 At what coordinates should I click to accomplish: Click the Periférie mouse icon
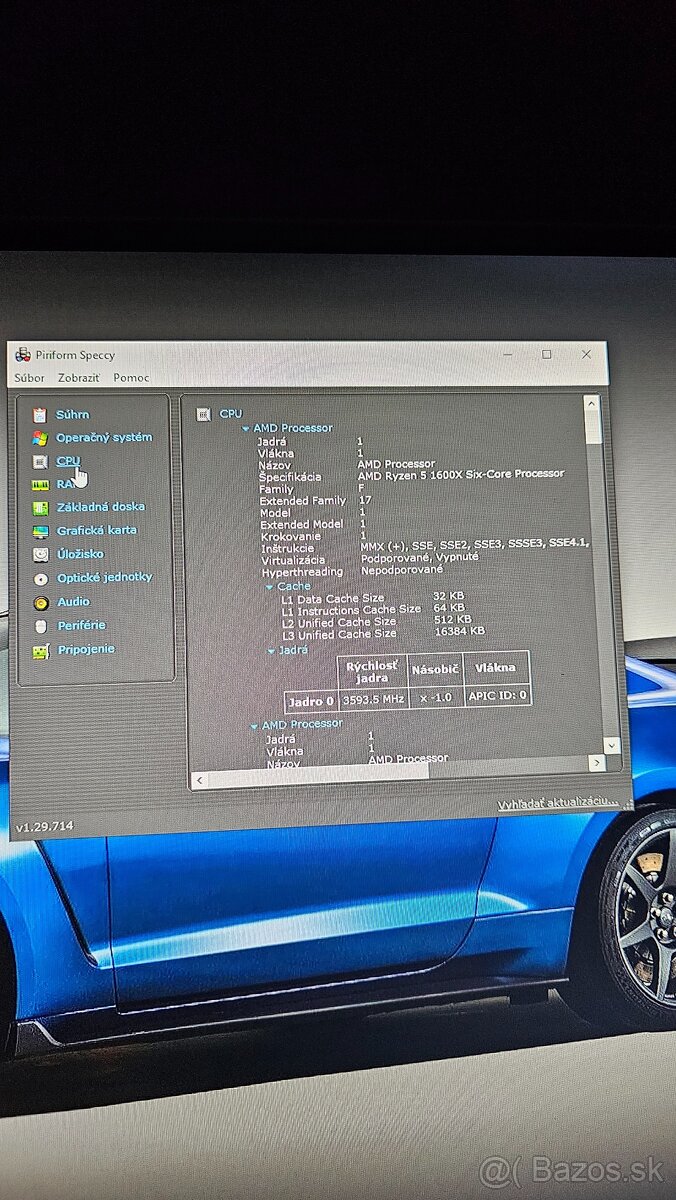pyautogui.click(x=40, y=626)
